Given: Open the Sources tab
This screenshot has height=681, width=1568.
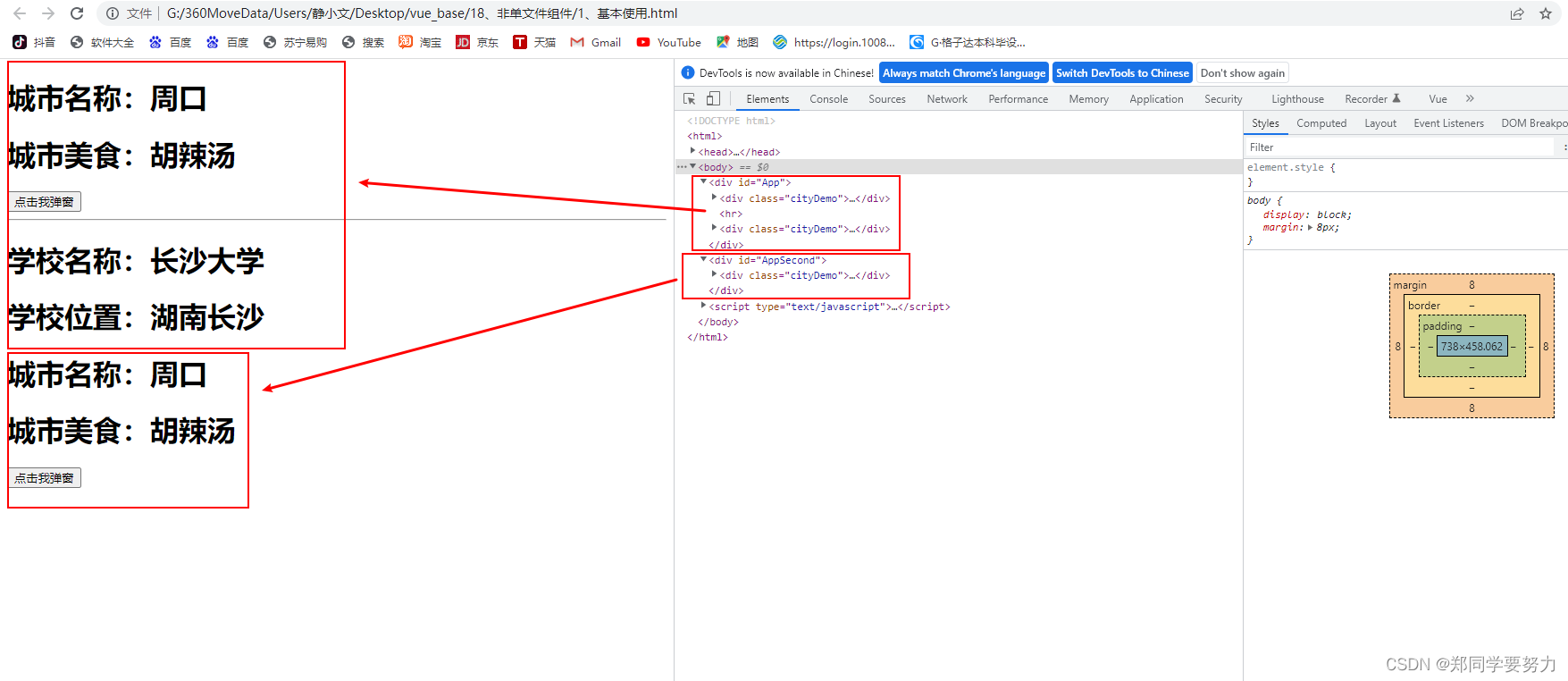Looking at the screenshot, I should [887, 99].
